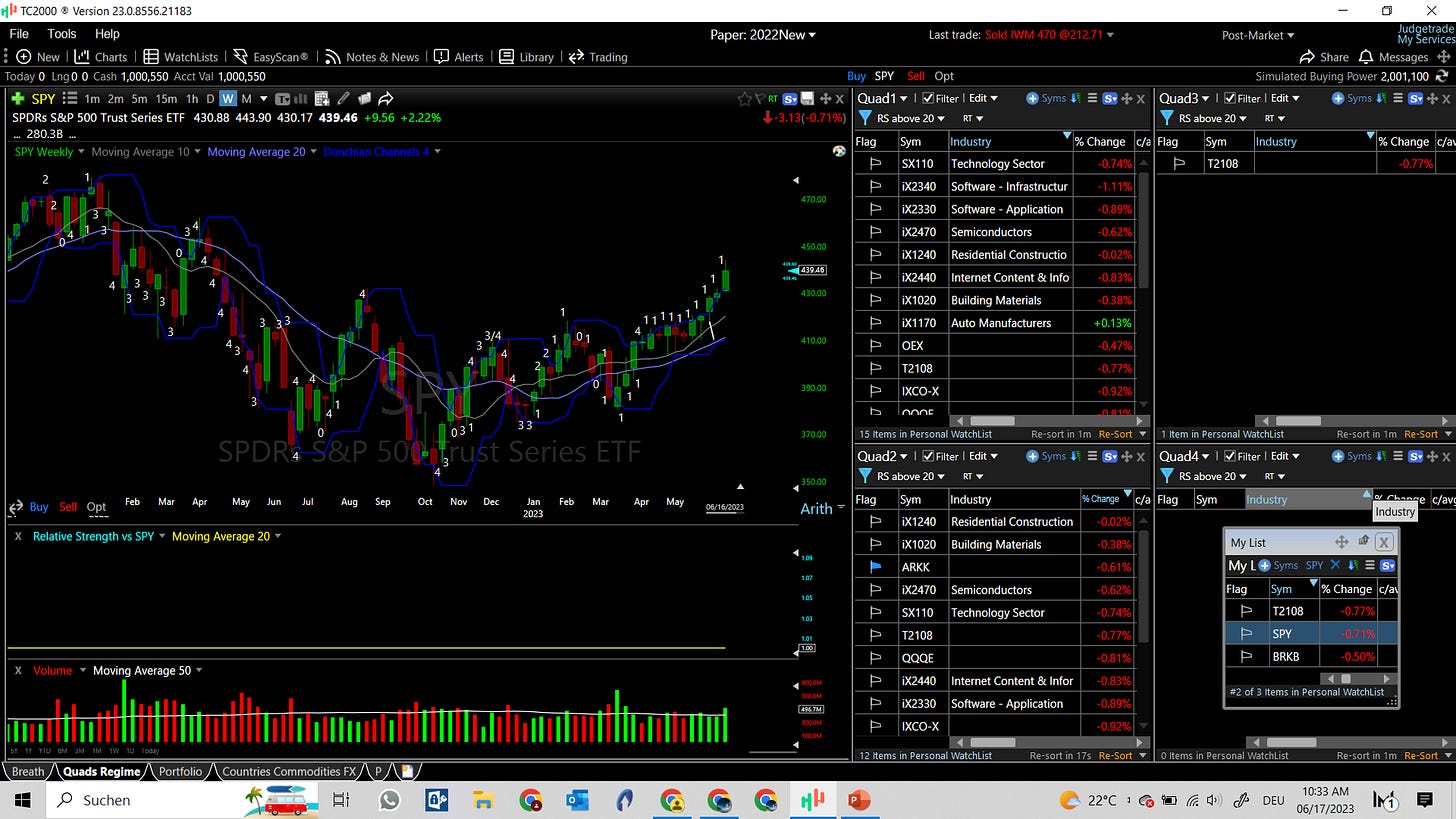Image resolution: width=1456 pixels, height=819 pixels.
Task: Click the pin icon in My List popup
Action: point(1363,541)
